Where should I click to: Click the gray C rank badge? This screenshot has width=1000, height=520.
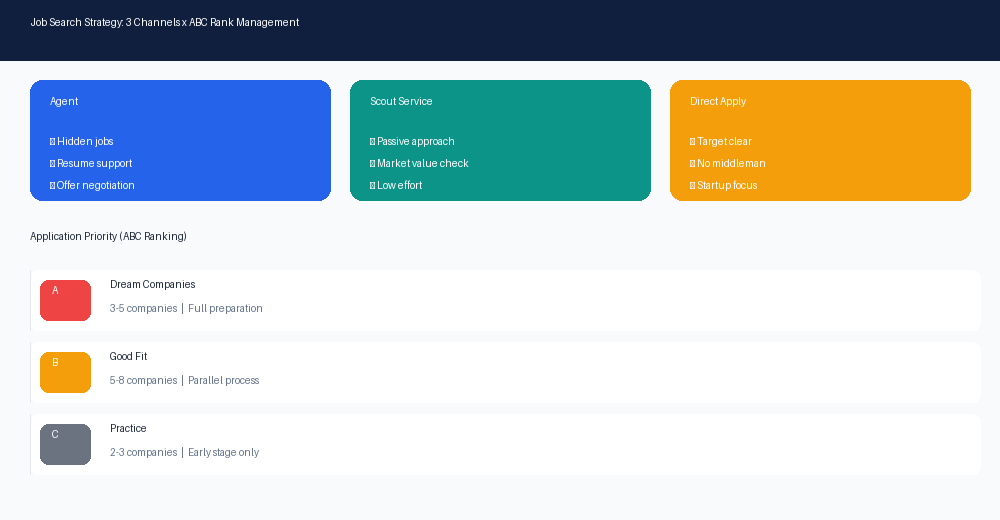coord(66,445)
